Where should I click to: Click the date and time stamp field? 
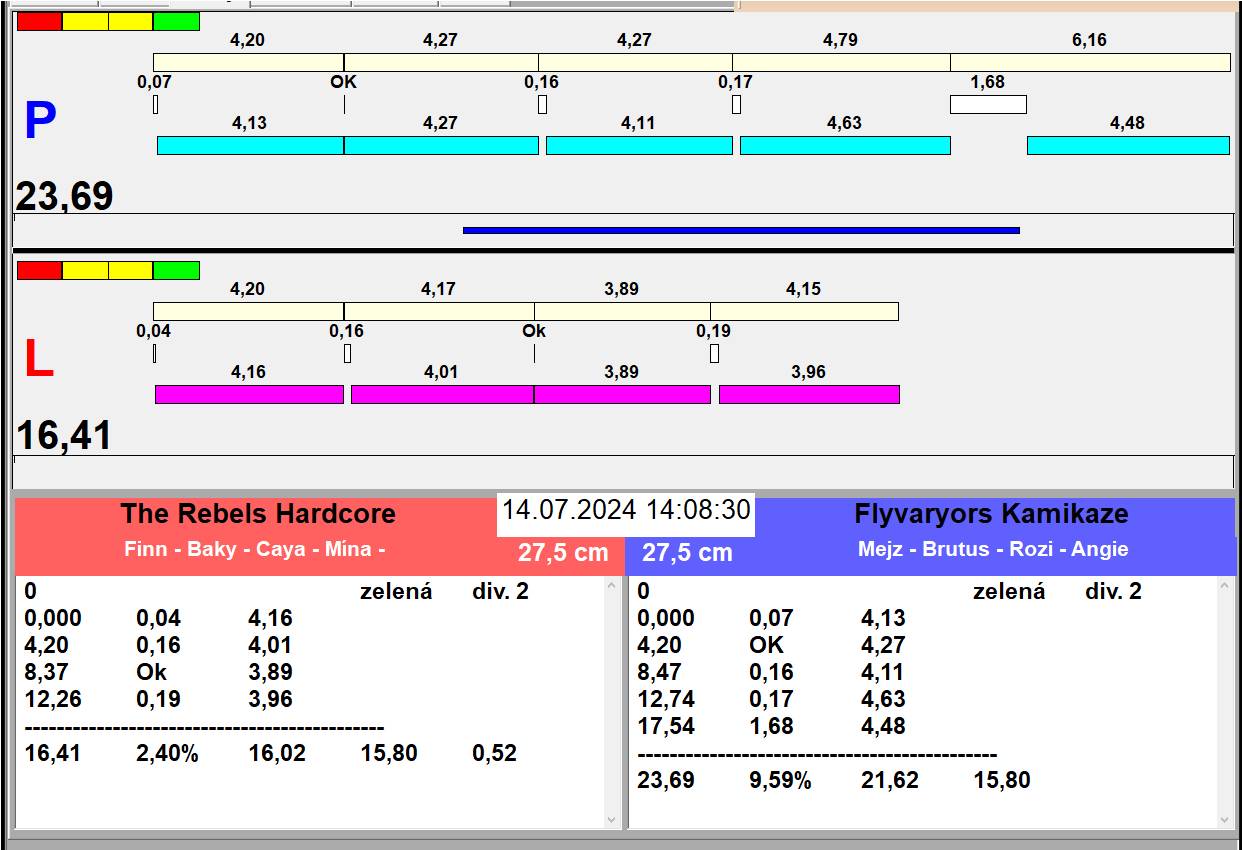pyautogui.click(x=626, y=510)
